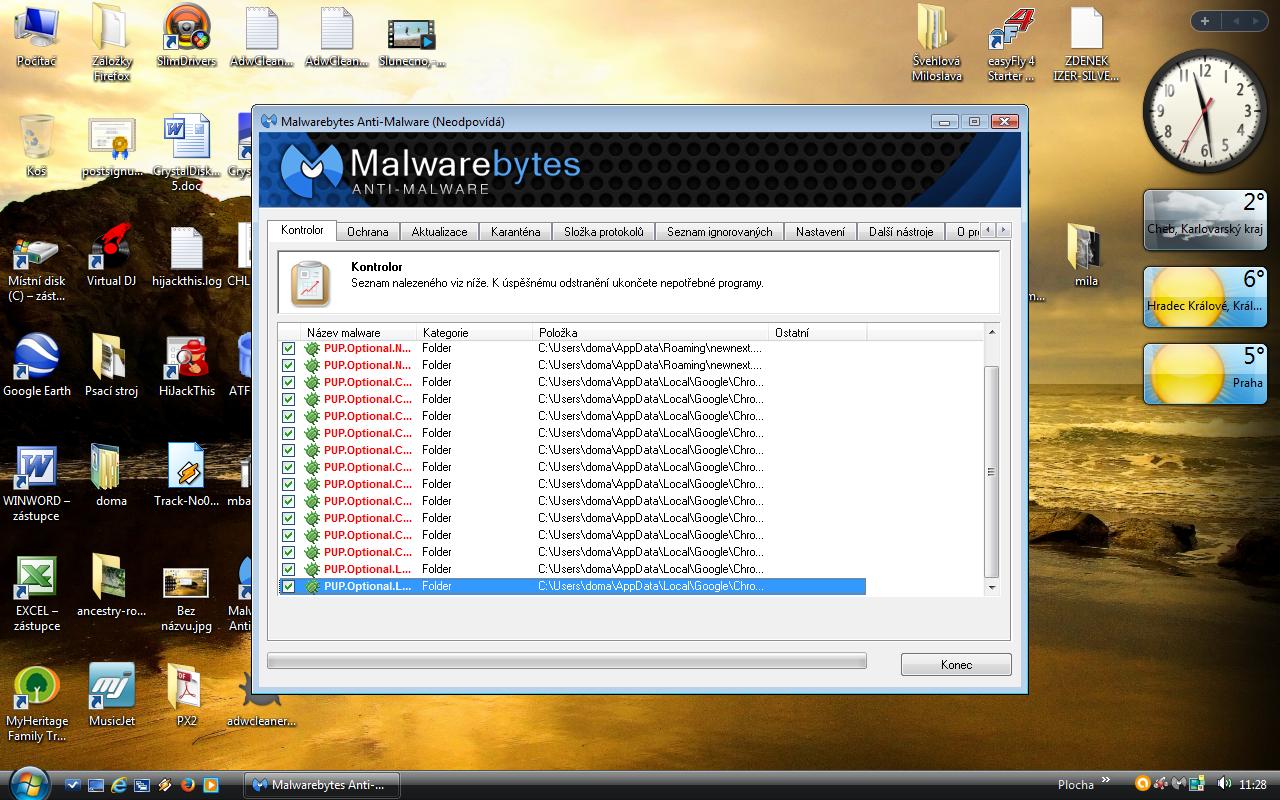Image resolution: width=1280 pixels, height=800 pixels.
Task: Launch easyFly 4 Starter shortcut
Action: [1011, 42]
